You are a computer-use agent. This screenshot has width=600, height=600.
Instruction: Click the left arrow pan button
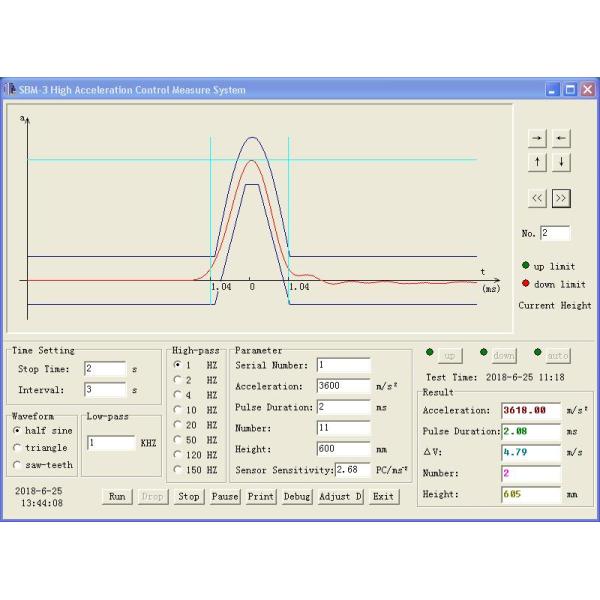coord(562,138)
